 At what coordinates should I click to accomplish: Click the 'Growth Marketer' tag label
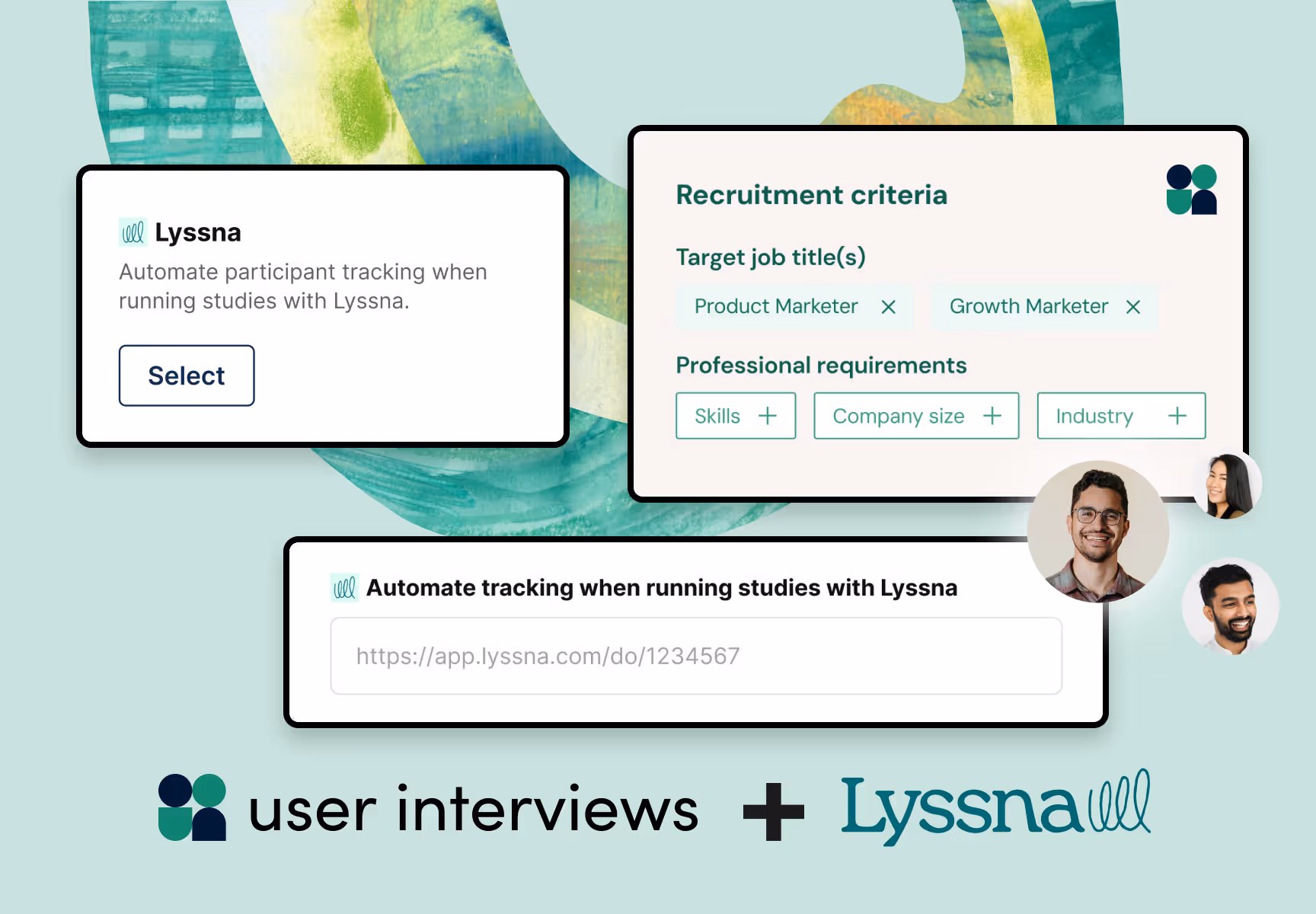[x=1029, y=306]
